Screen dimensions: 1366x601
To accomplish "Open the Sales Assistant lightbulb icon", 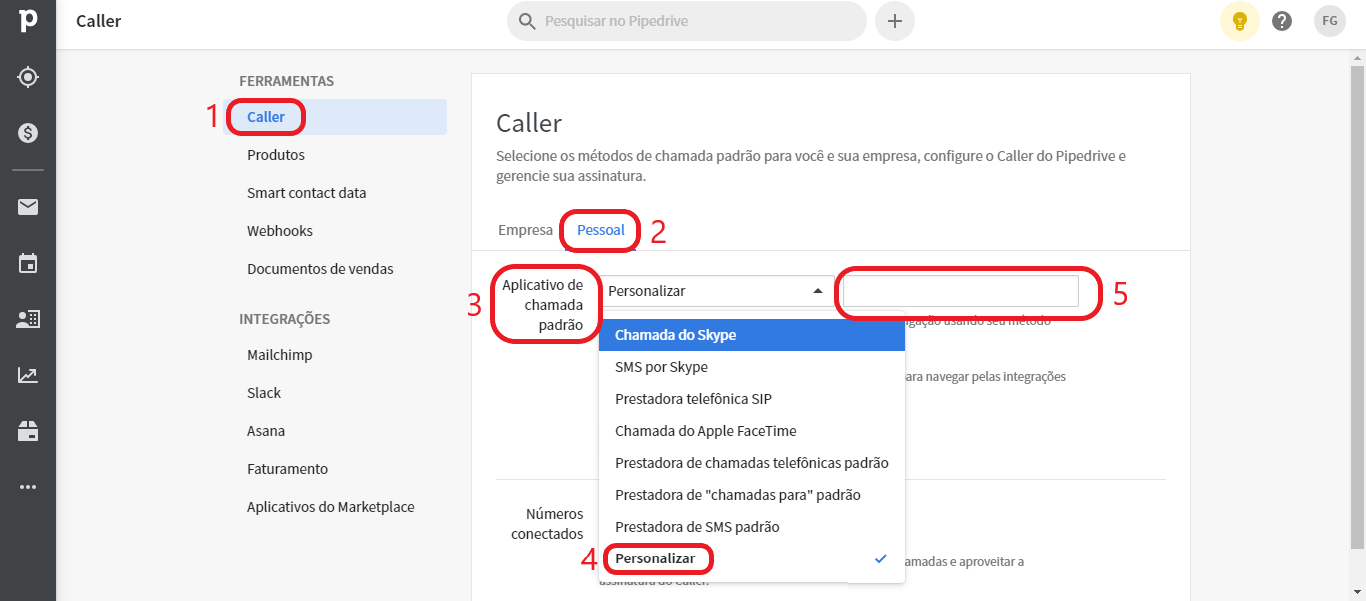I will coord(1240,21).
